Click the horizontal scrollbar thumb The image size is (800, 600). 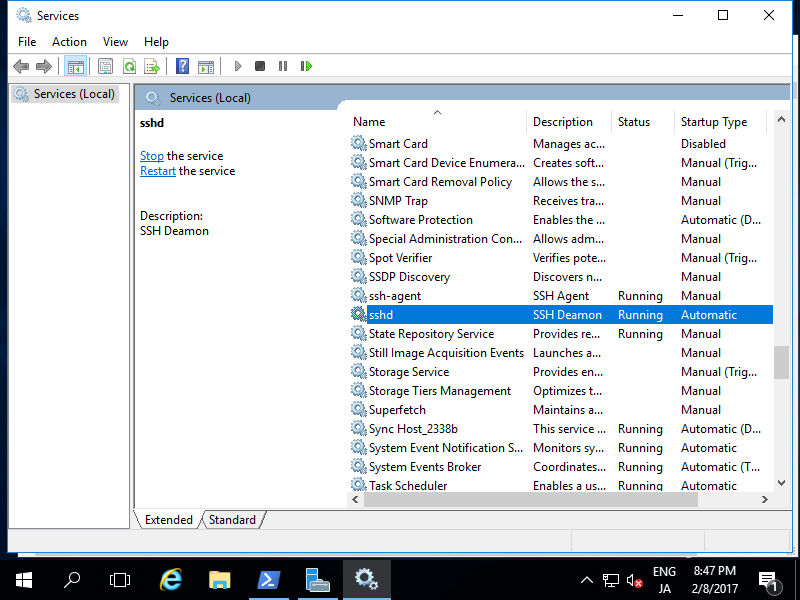click(x=531, y=499)
